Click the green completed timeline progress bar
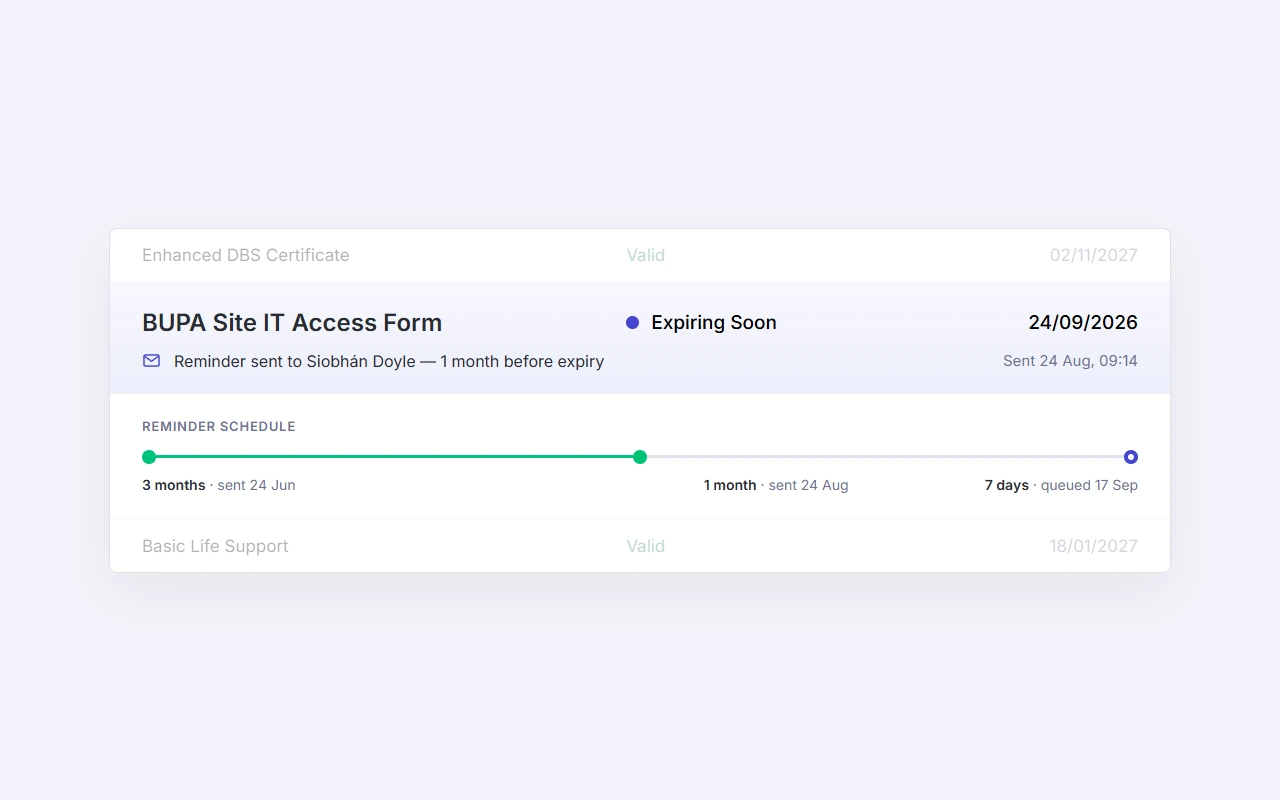Viewport: 1280px width, 800px height. 394,457
